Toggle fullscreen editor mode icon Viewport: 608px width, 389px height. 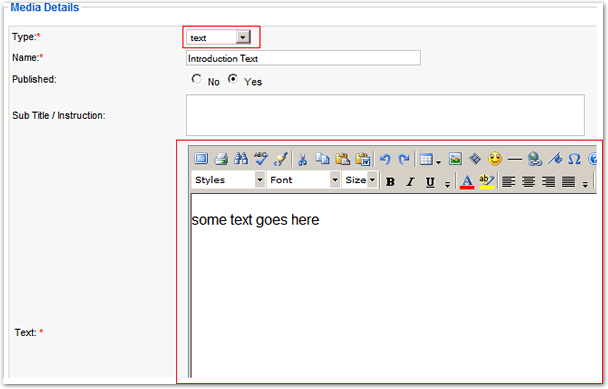pyautogui.click(x=201, y=159)
